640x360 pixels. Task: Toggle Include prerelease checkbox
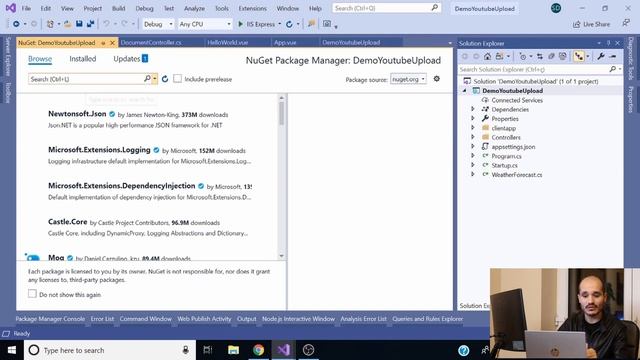178,78
